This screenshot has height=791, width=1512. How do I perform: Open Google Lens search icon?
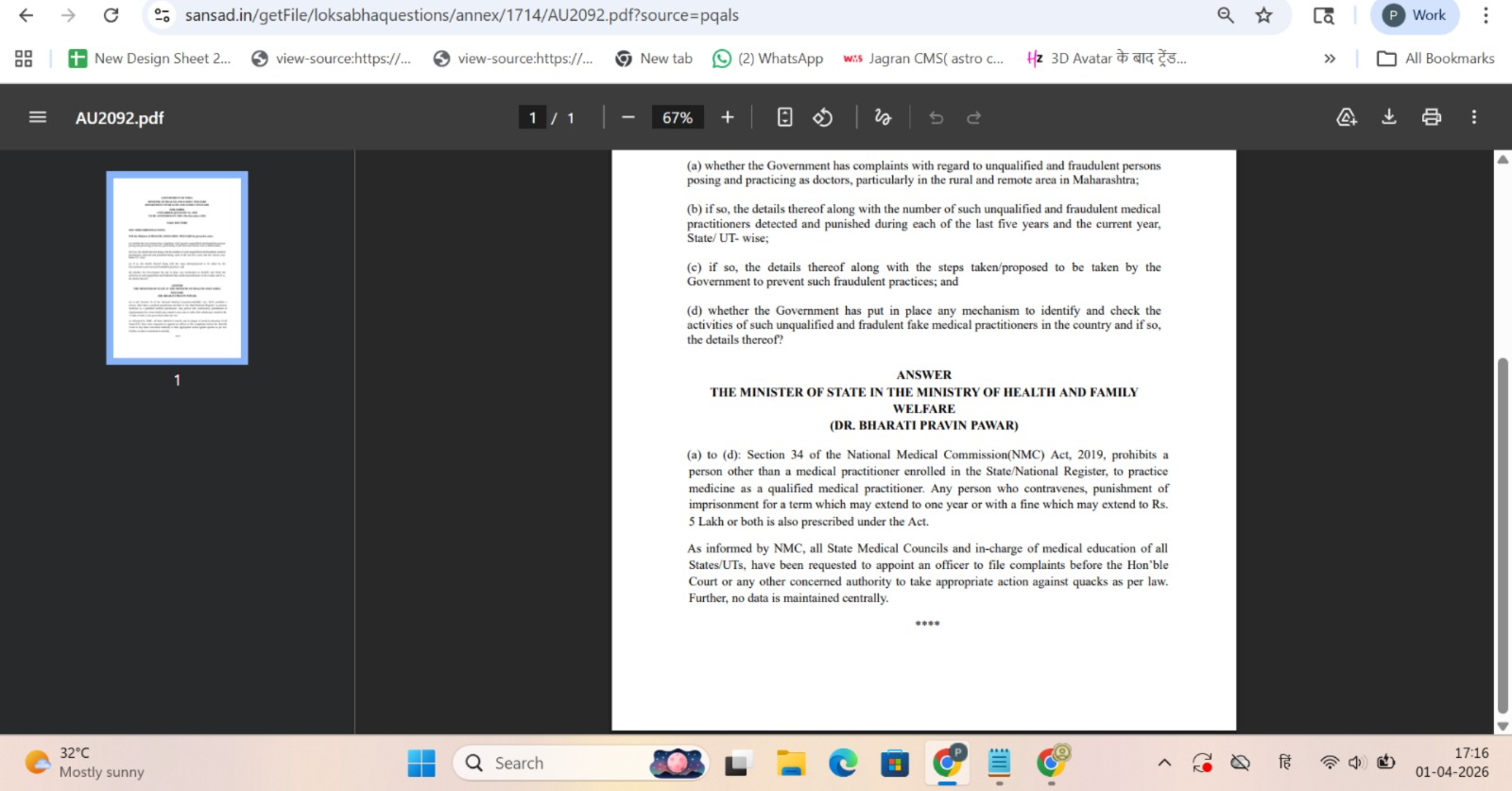click(x=1324, y=15)
